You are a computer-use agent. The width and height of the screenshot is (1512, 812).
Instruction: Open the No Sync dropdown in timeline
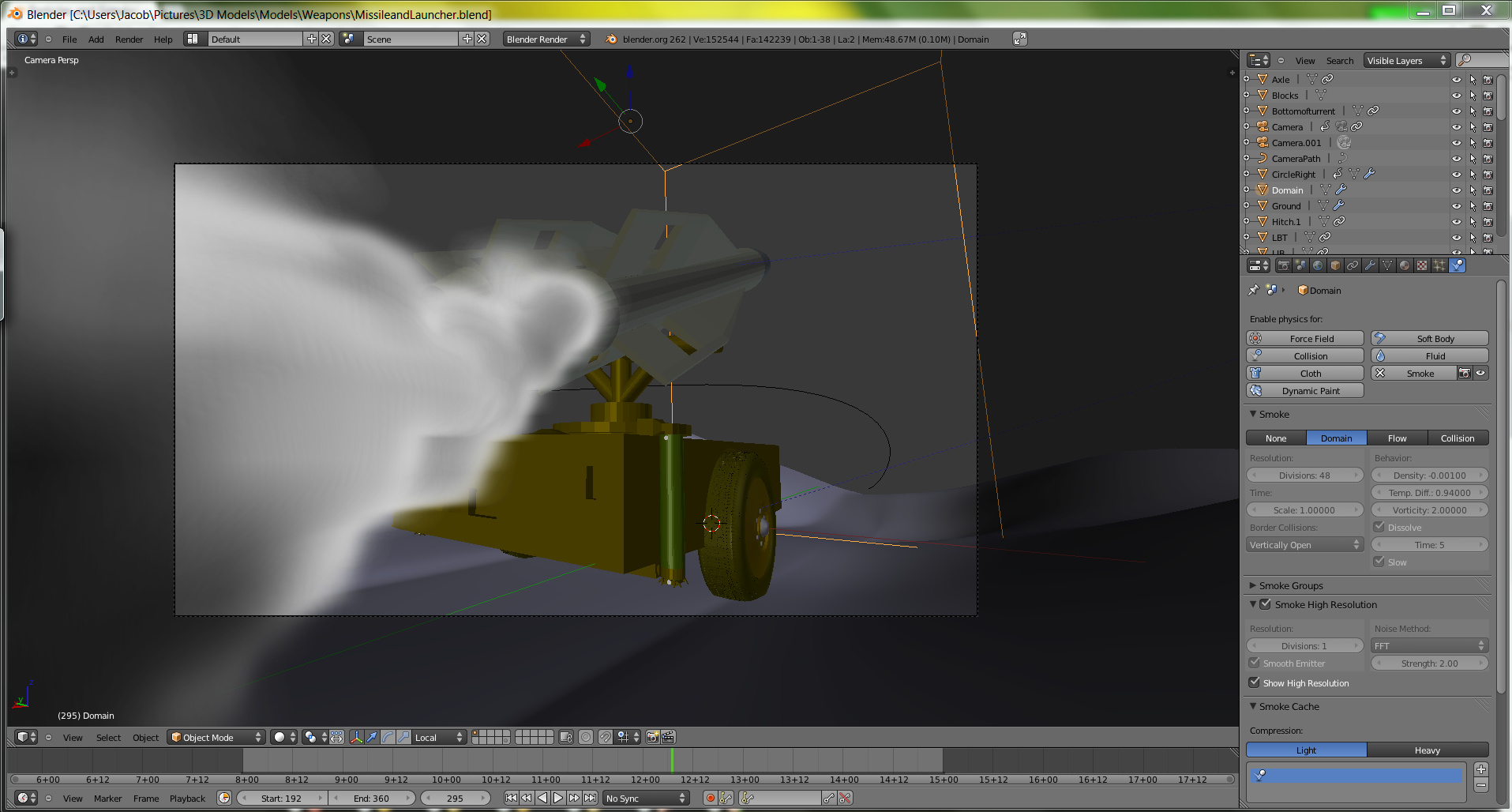[x=646, y=798]
